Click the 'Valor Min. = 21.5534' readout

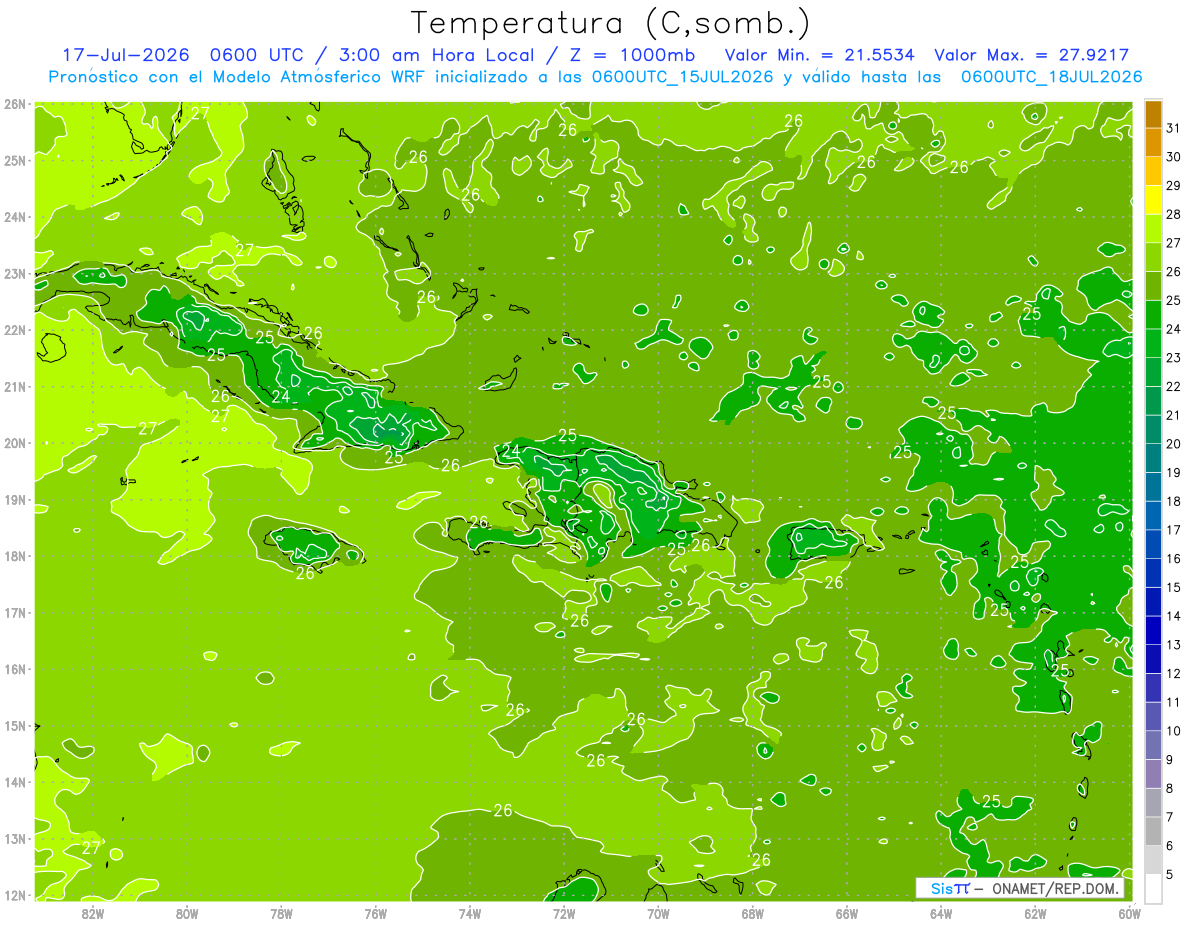coord(820,55)
